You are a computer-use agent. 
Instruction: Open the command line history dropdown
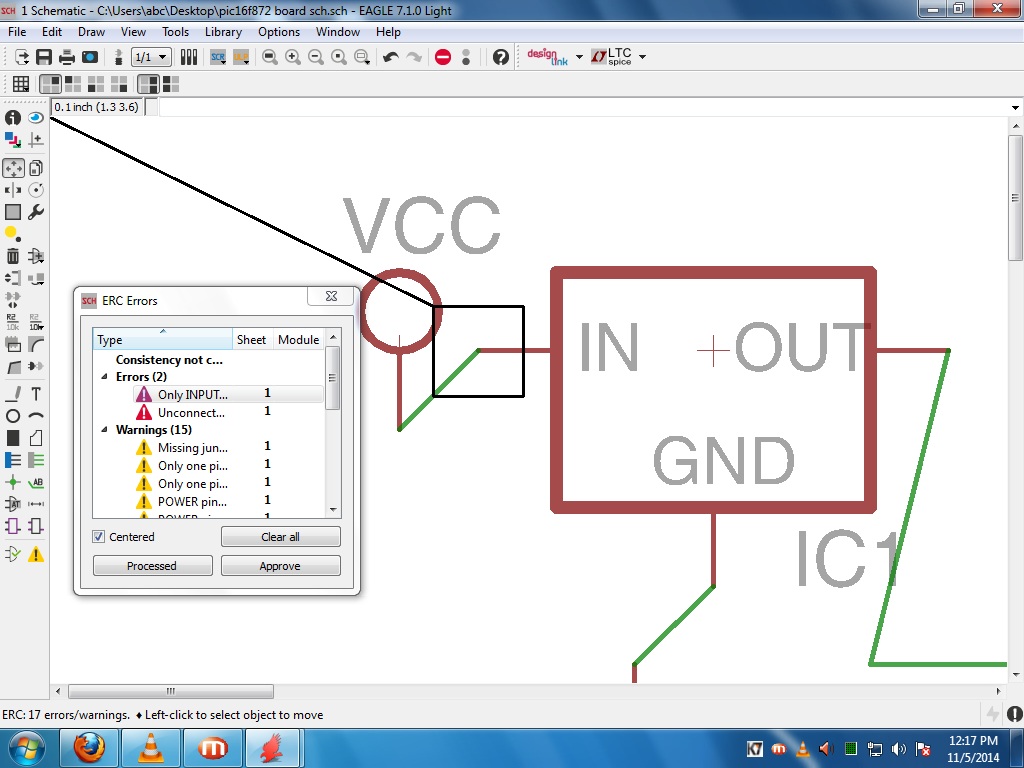(1015, 108)
